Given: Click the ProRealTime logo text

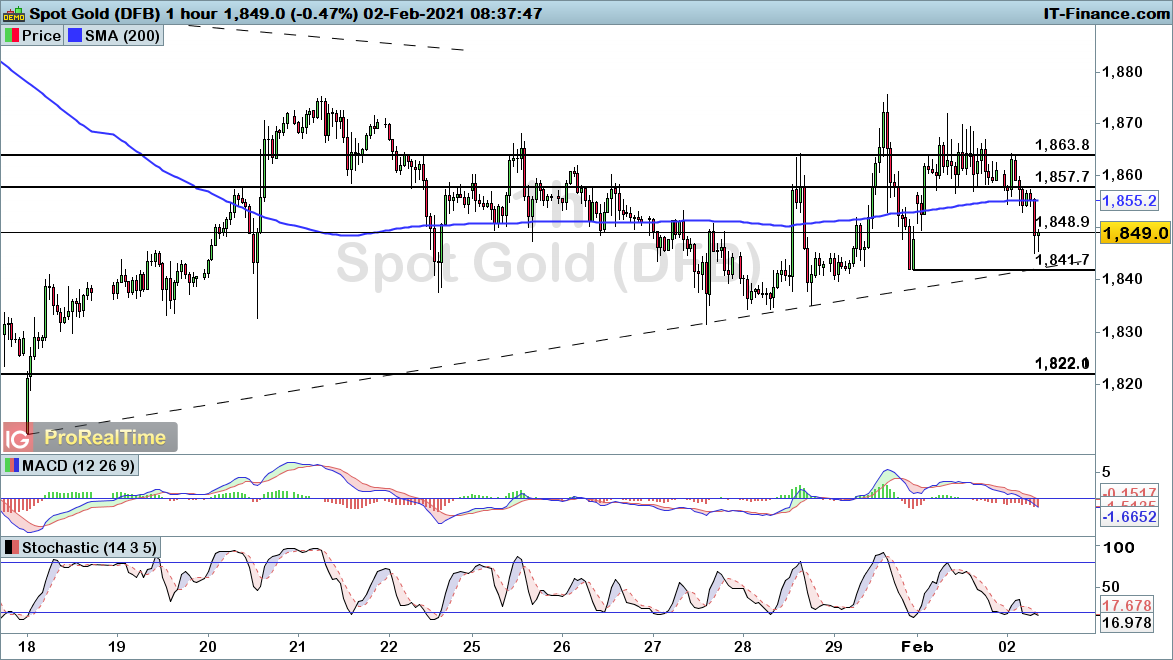Looking at the screenshot, I should [x=105, y=438].
